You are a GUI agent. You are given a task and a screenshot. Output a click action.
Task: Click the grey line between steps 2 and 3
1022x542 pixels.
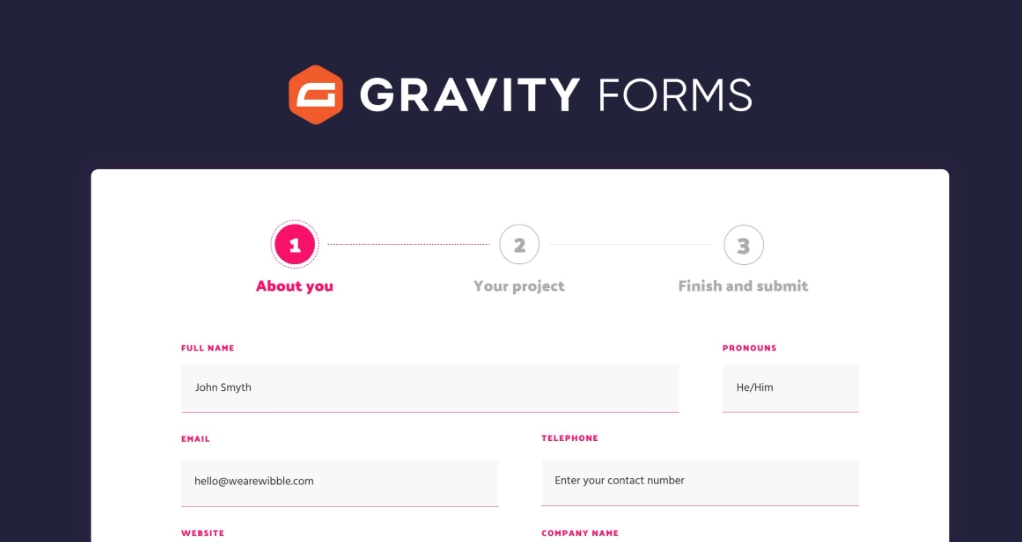[x=630, y=245]
